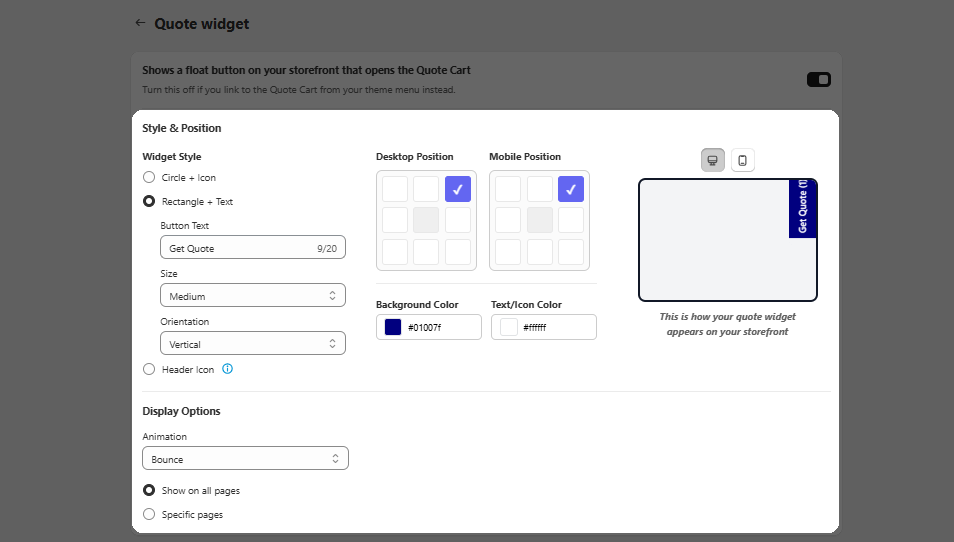
Task: Open the Size dropdown showing Medium
Action: click(253, 296)
